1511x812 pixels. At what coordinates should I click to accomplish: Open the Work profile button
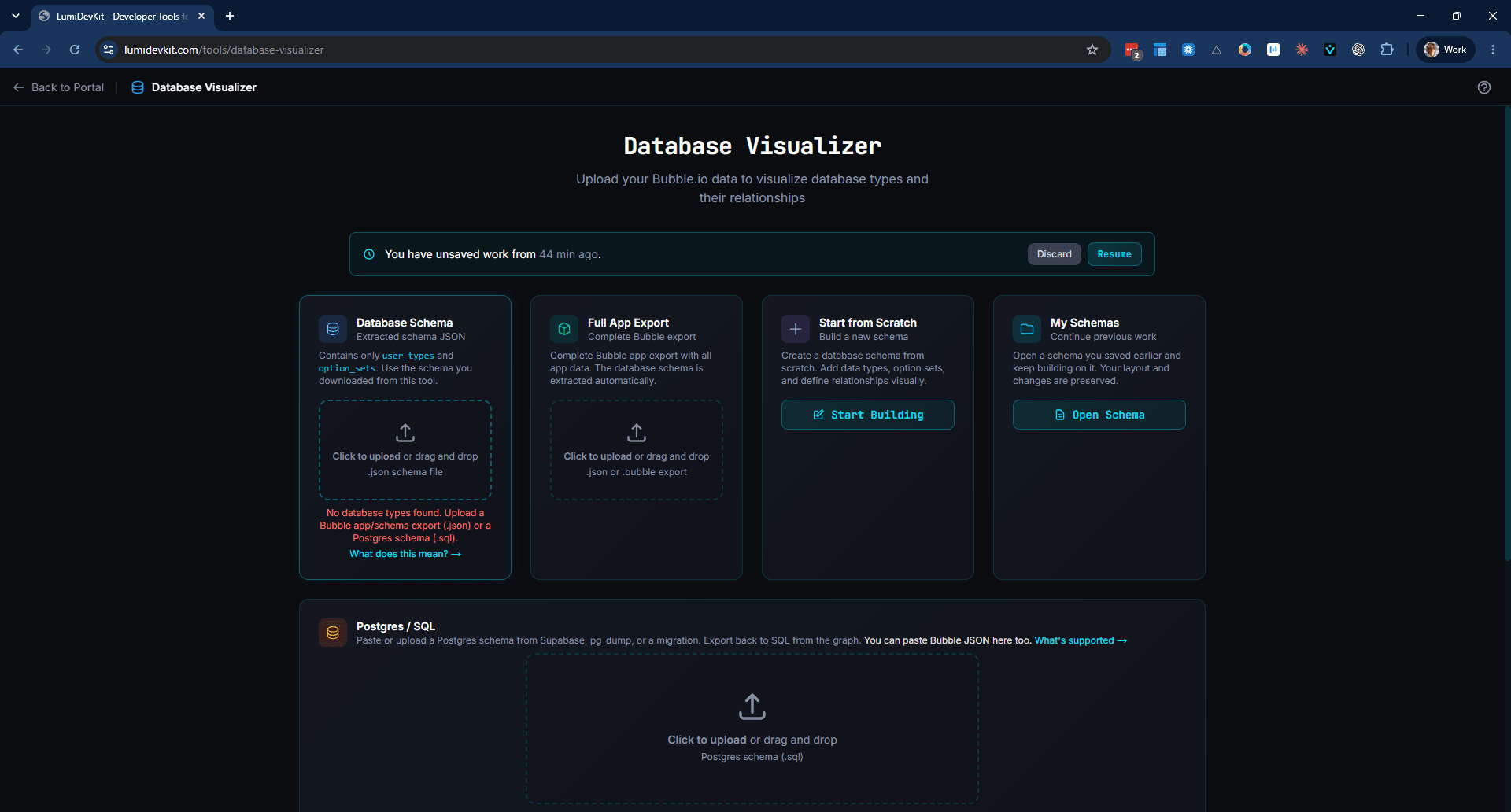pyautogui.click(x=1446, y=50)
